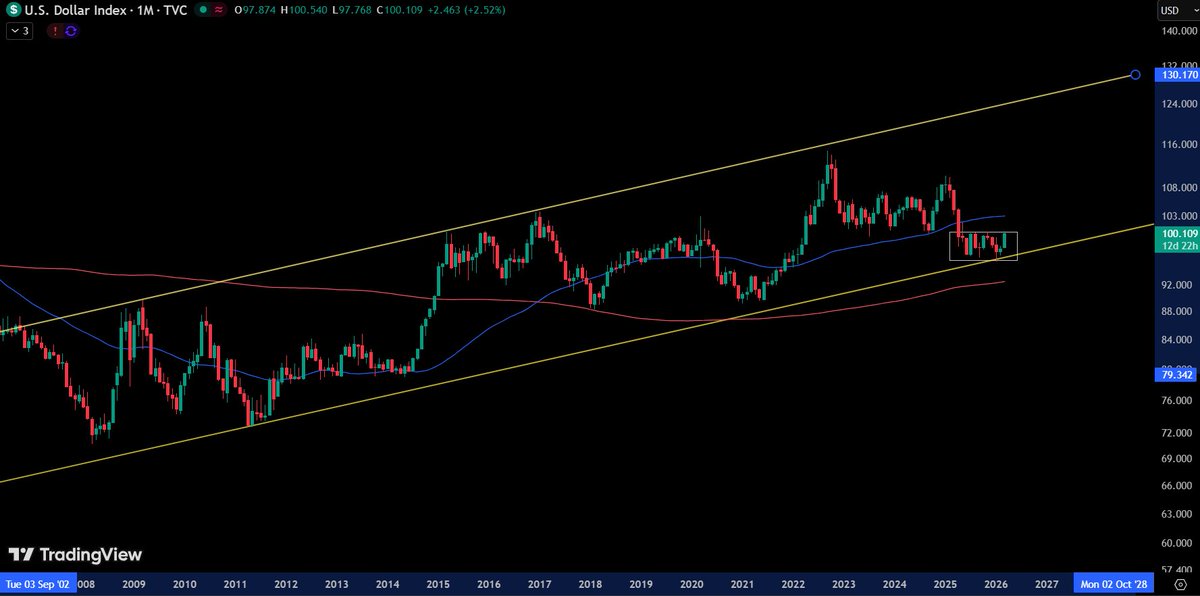Image resolution: width=1200 pixels, height=596 pixels.
Task: Click the 140.000 price scale value
Action: [1177, 32]
